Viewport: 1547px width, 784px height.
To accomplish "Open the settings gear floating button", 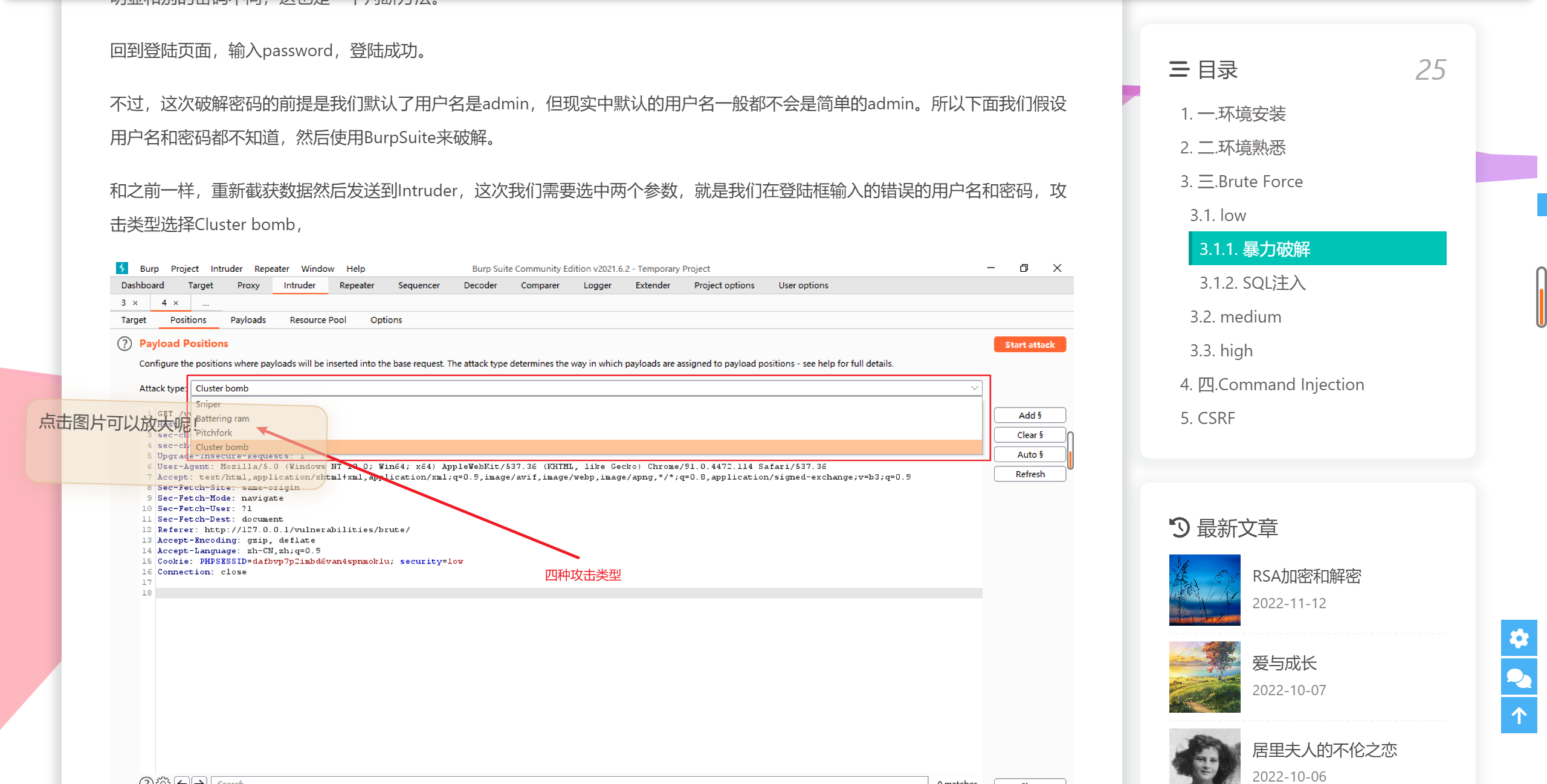I will tap(1519, 638).
